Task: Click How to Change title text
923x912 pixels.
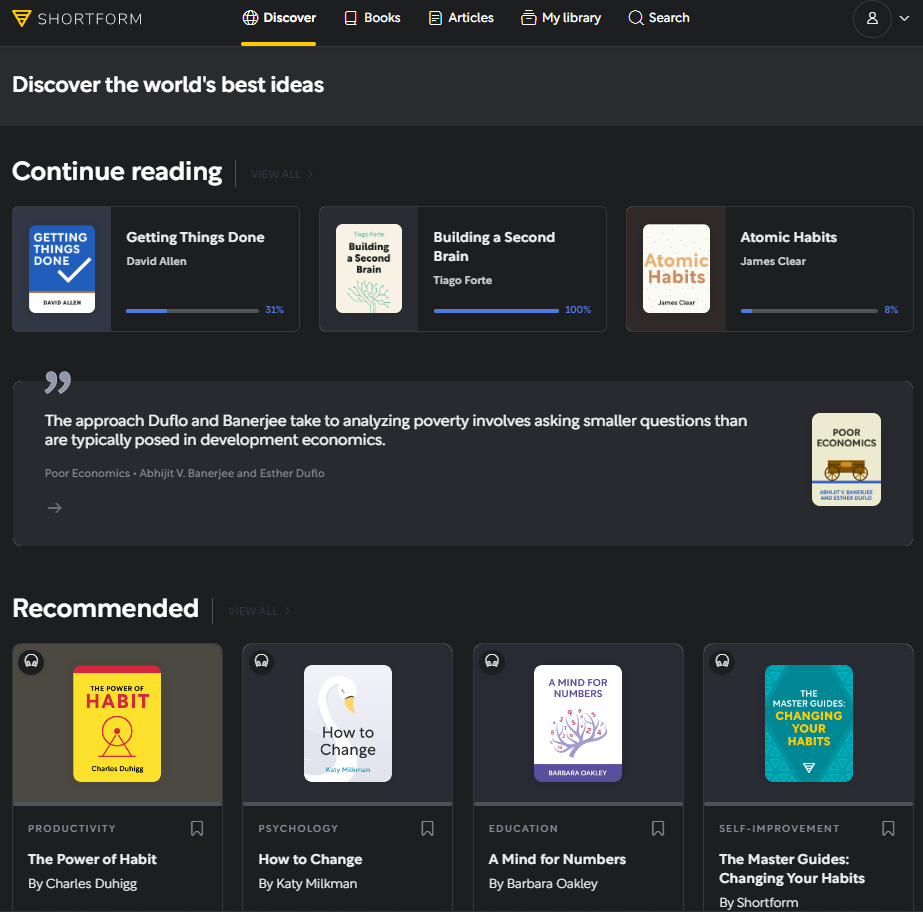Action: point(310,860)
